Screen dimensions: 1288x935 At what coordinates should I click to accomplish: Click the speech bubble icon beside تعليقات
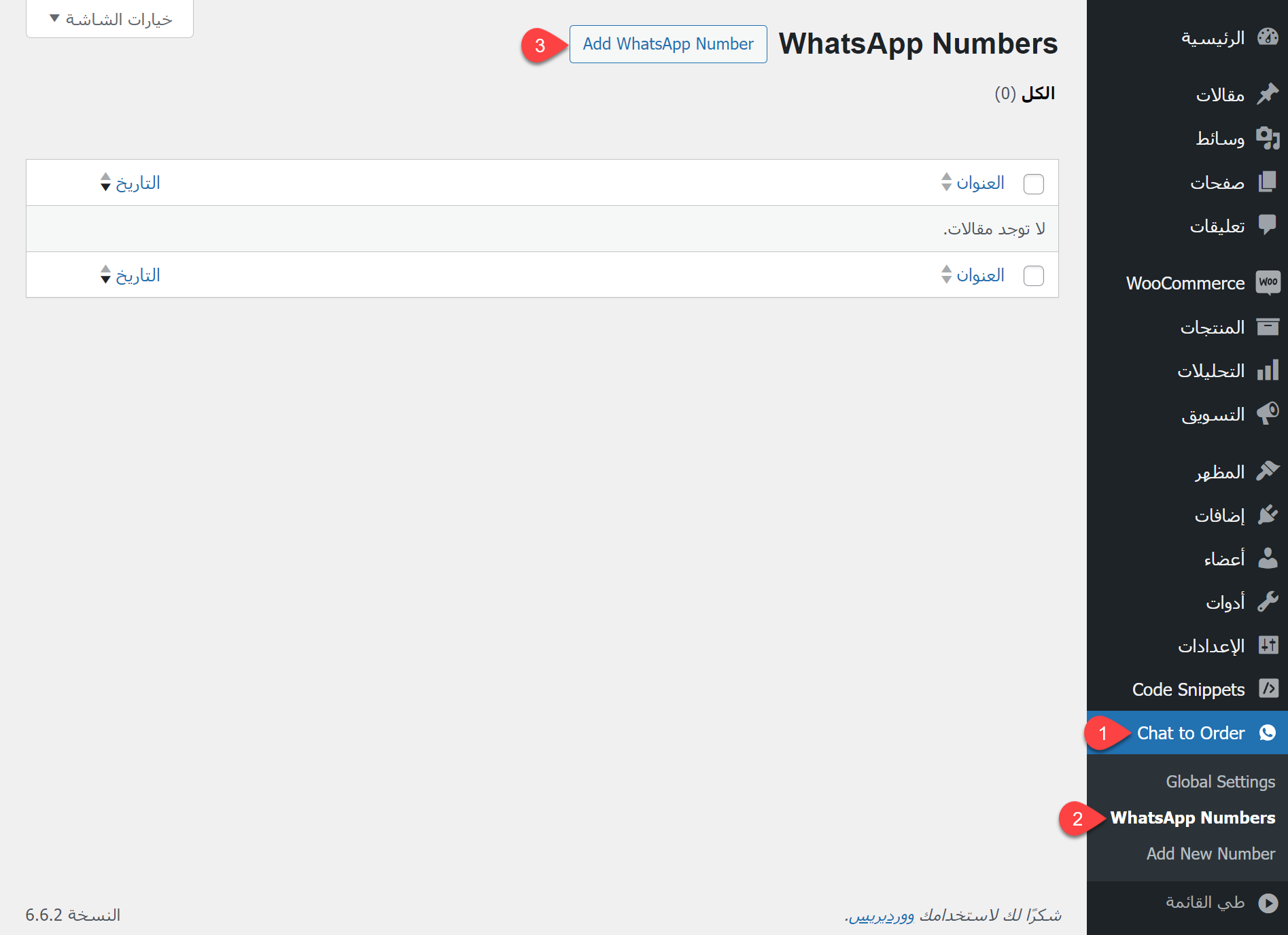pos(1268,225)
